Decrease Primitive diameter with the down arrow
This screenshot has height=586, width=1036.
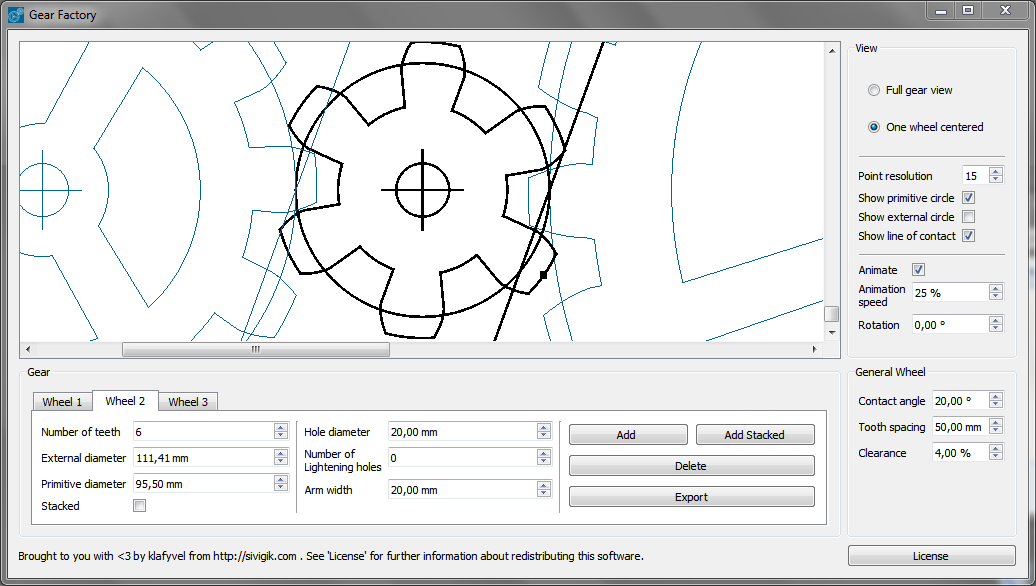(281, 487)
